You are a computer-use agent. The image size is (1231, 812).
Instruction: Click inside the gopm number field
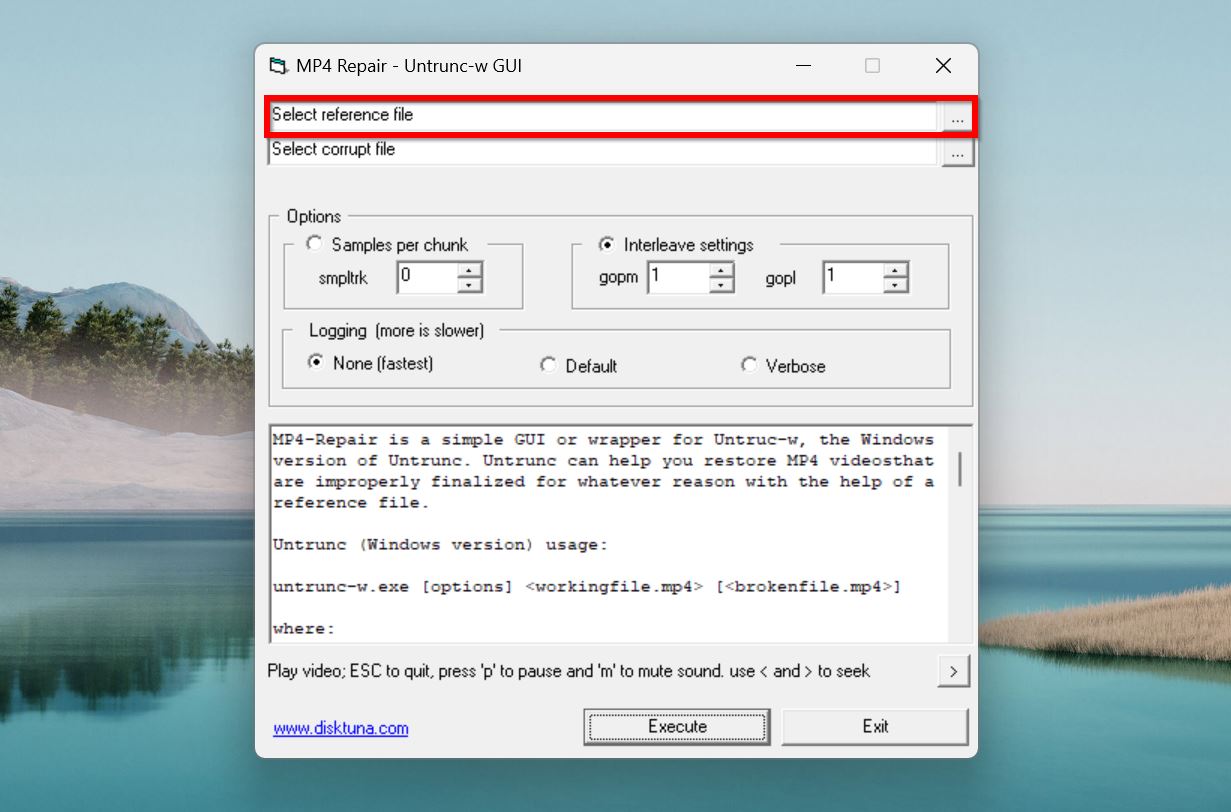point(678,277)
